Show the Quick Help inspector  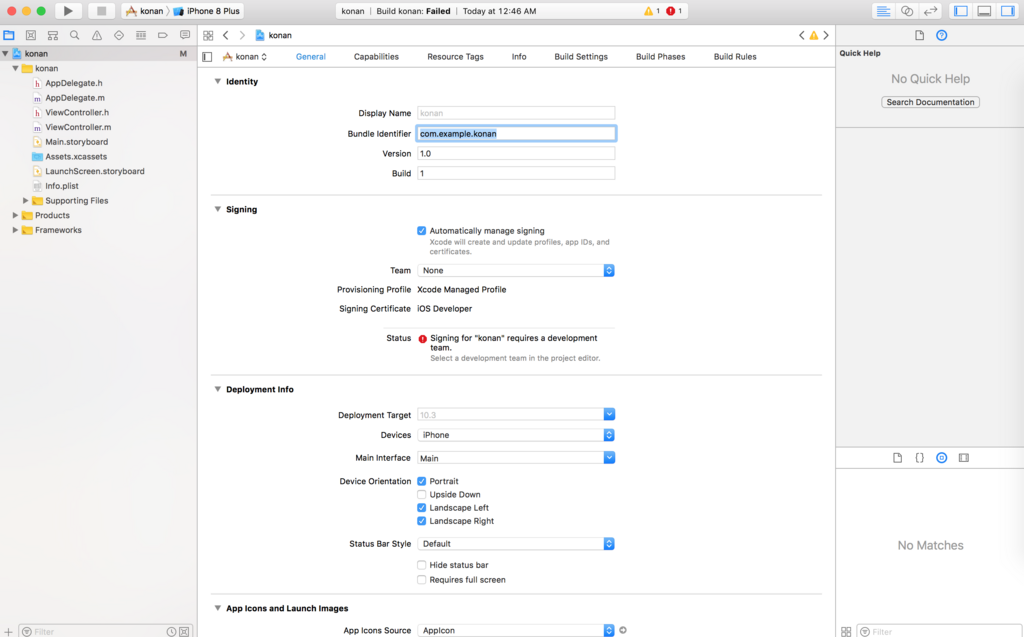pos(942,35)
